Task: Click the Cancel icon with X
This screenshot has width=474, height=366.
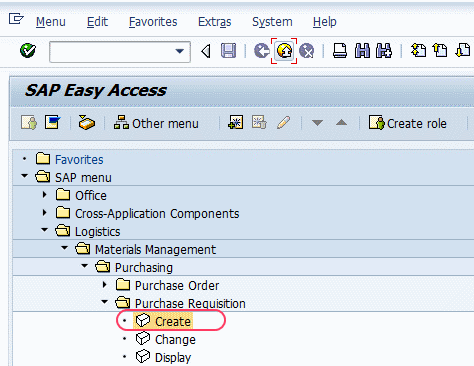Action: [x=306, y=51]
